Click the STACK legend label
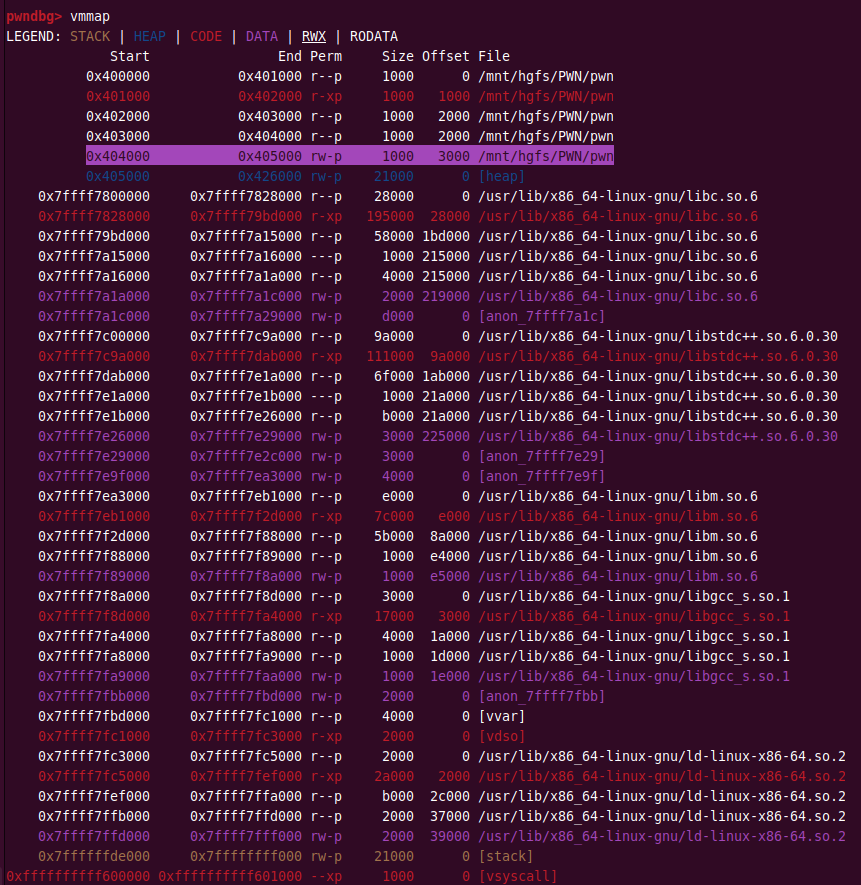The width and height of the screenshot is (861, 885). 90,37
